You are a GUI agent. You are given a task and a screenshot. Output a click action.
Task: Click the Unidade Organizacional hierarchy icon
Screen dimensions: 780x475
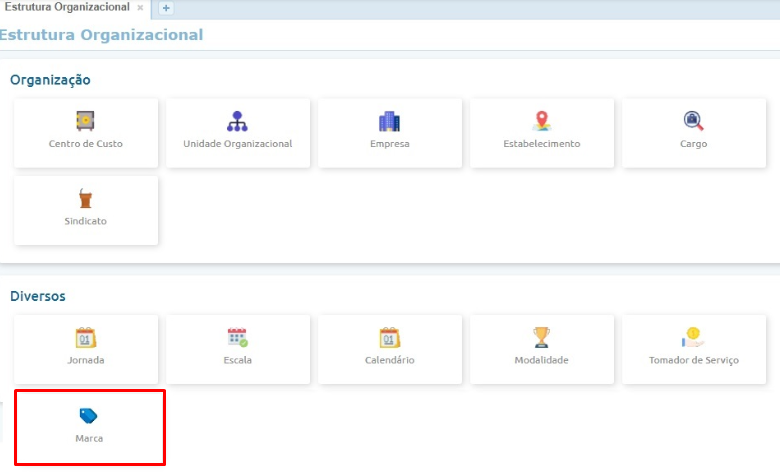tap(237, 121)
